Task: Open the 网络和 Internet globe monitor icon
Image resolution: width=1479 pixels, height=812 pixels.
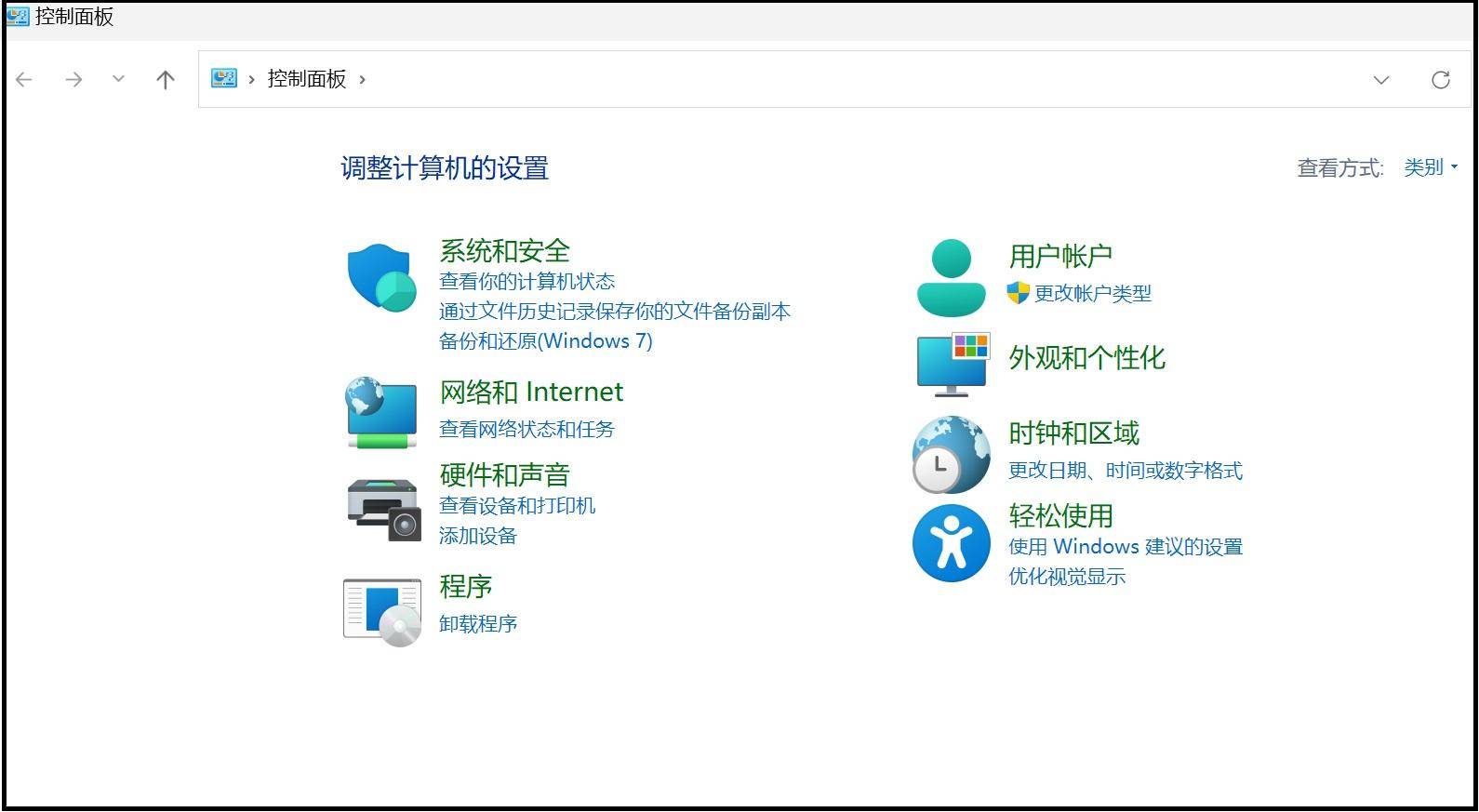Action: pos(381,412)
